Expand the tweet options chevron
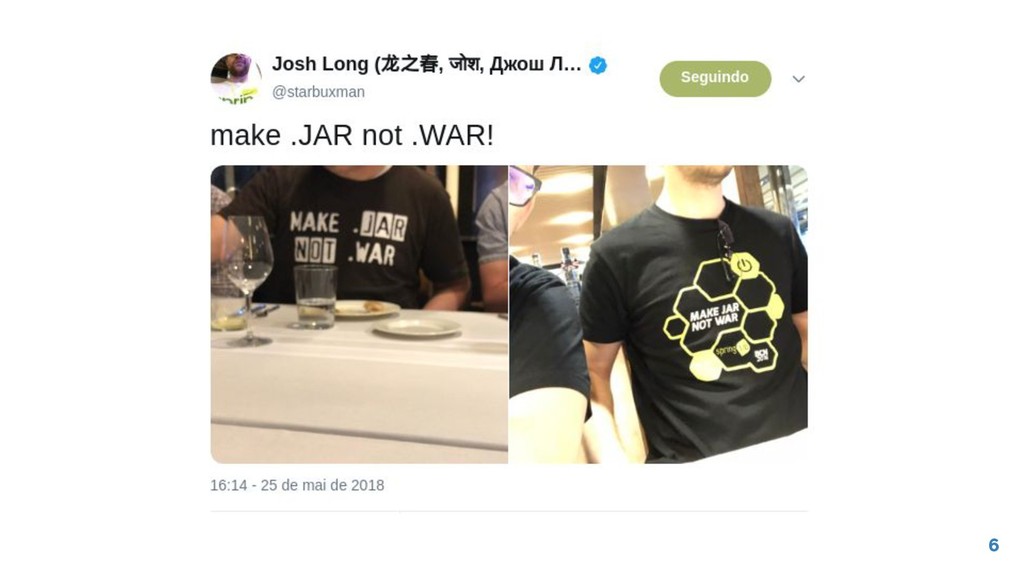Viewport: 1024px width, 576px height. coord(798,79)
